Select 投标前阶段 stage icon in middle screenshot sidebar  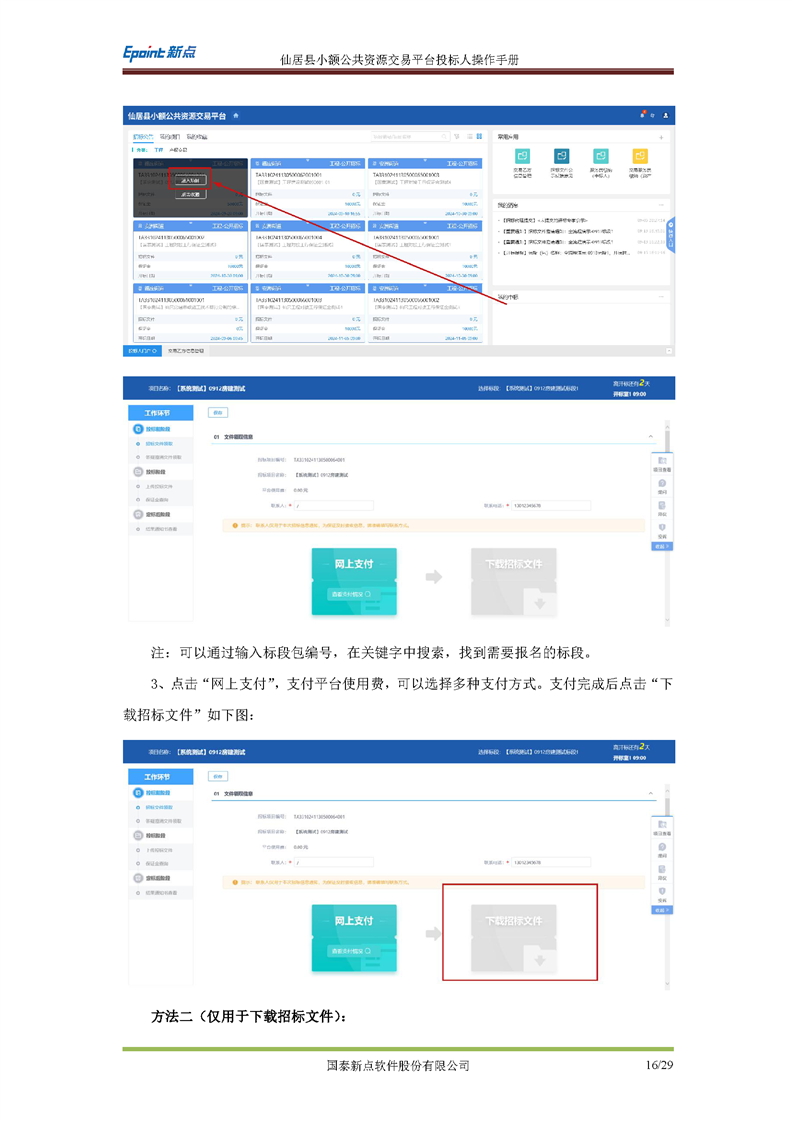(x=139, y=429)
